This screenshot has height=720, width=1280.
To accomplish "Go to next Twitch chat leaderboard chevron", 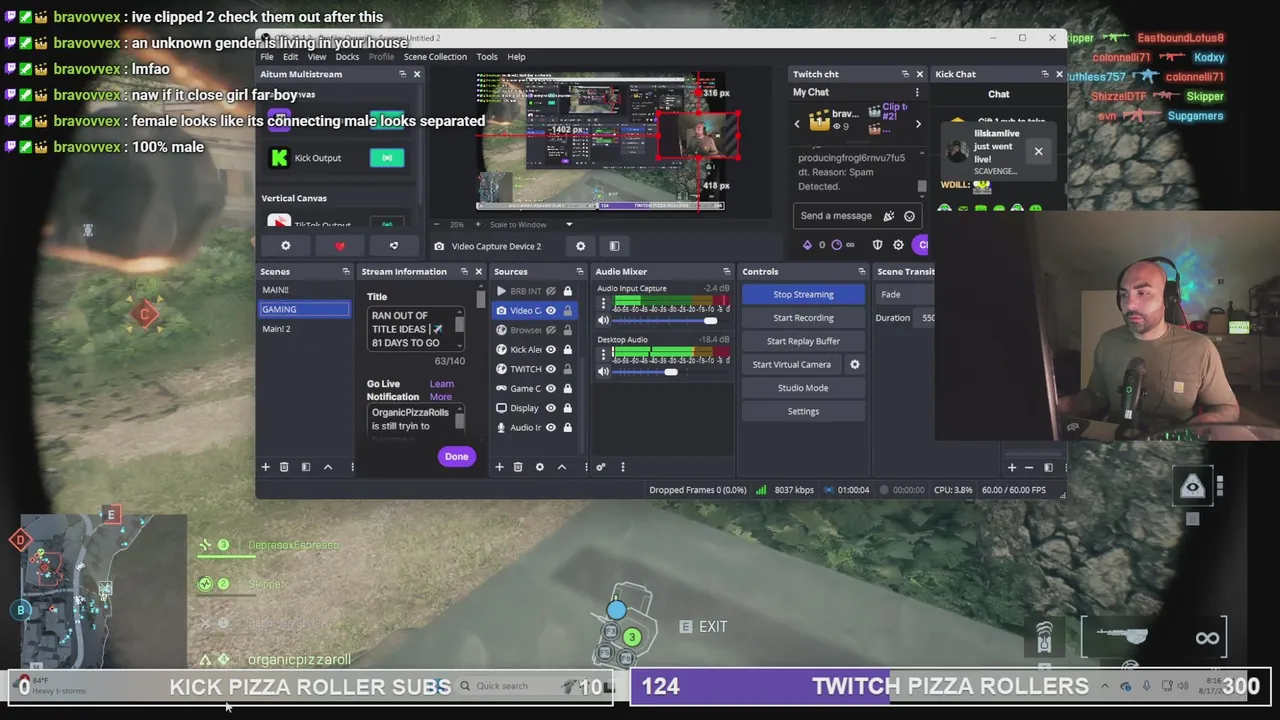I will click(918, 124).
